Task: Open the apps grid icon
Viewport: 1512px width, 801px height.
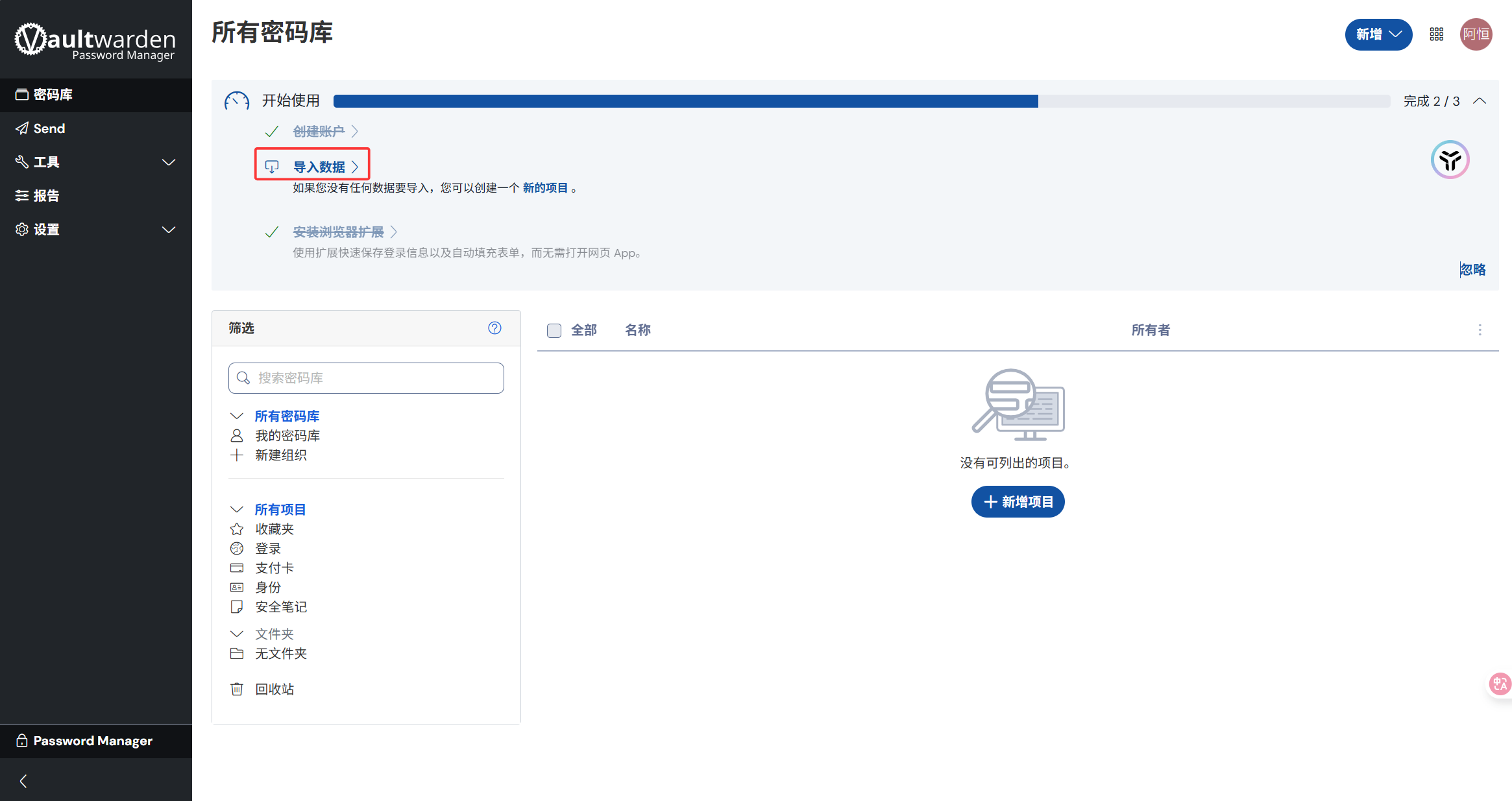Action: pos(1437,34)
